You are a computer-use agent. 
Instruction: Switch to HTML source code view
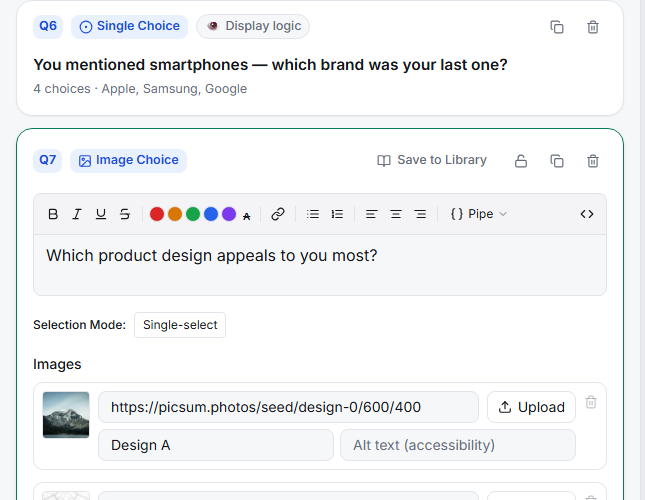(587, 214)
